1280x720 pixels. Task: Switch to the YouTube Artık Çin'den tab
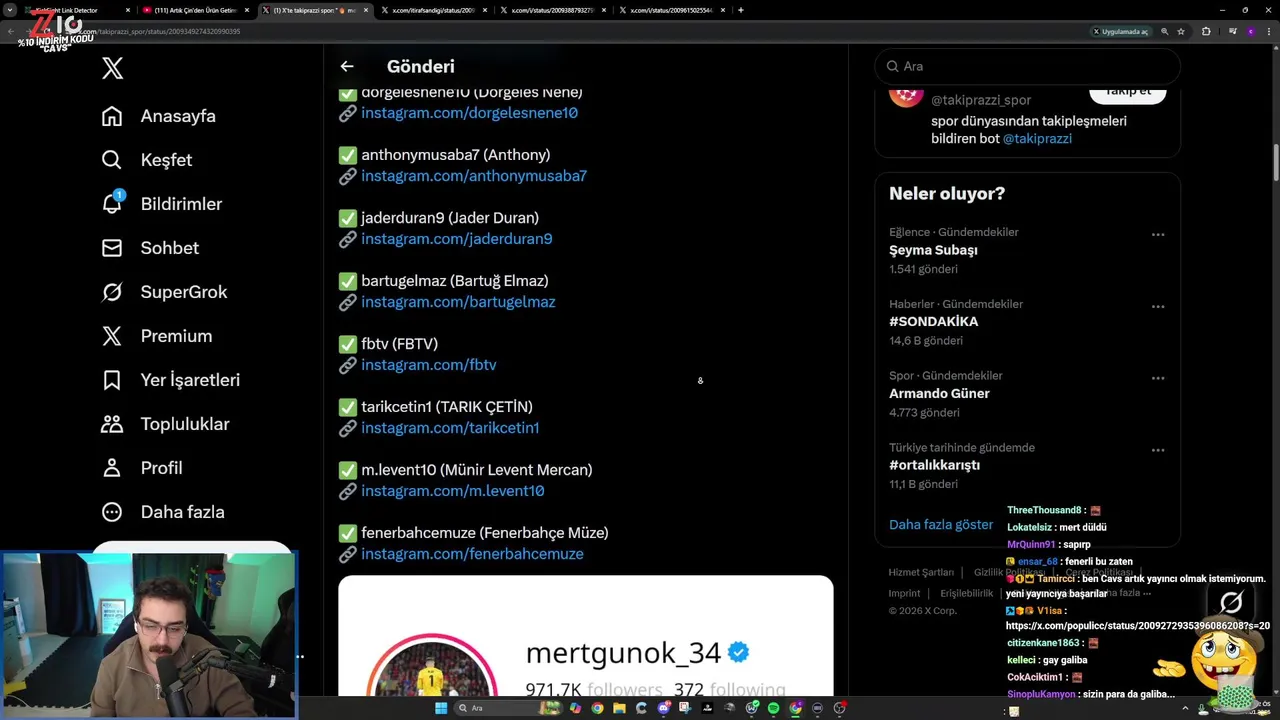tap(195, 10)
